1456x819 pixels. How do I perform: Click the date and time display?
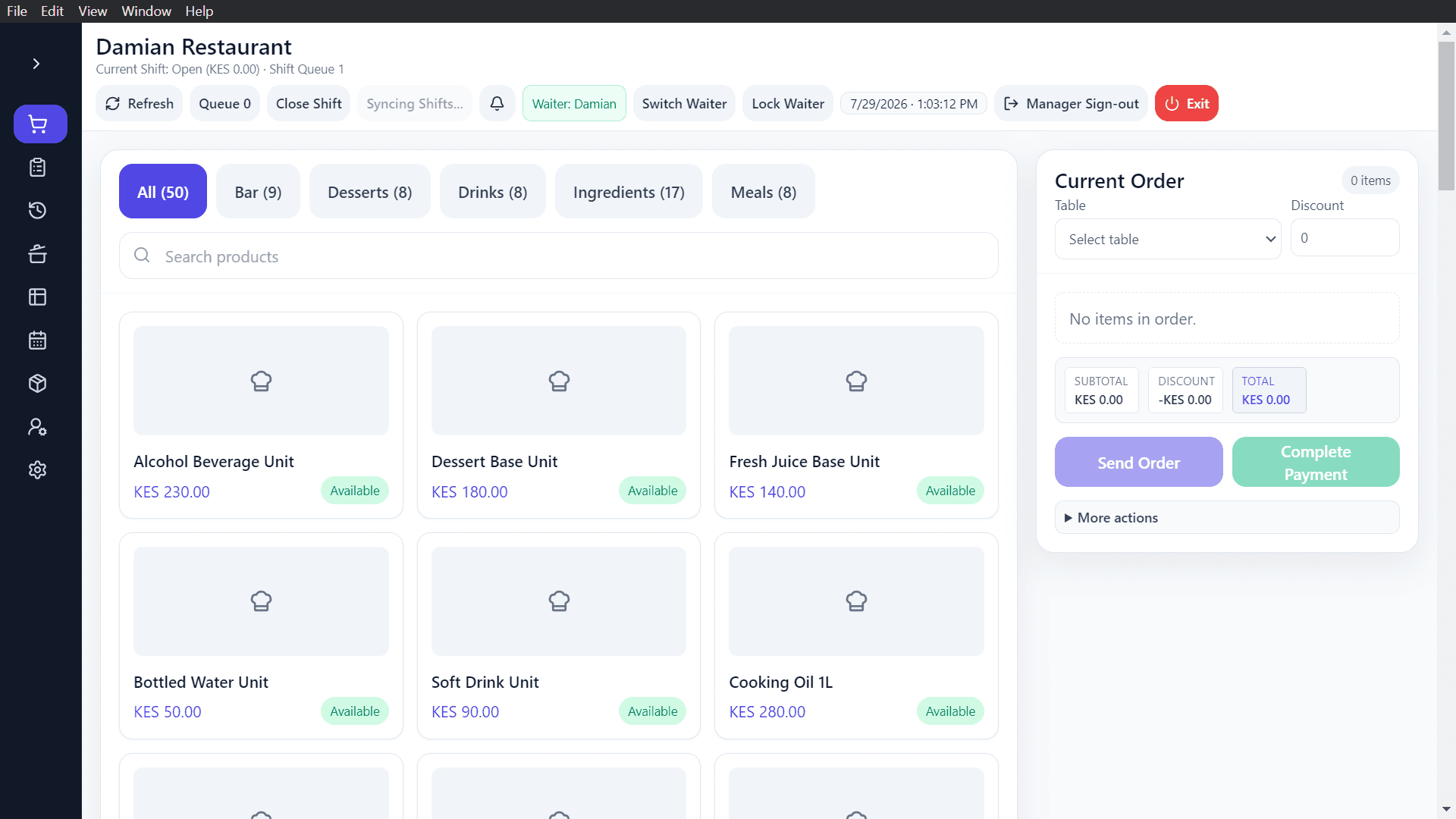click(914, 104)
